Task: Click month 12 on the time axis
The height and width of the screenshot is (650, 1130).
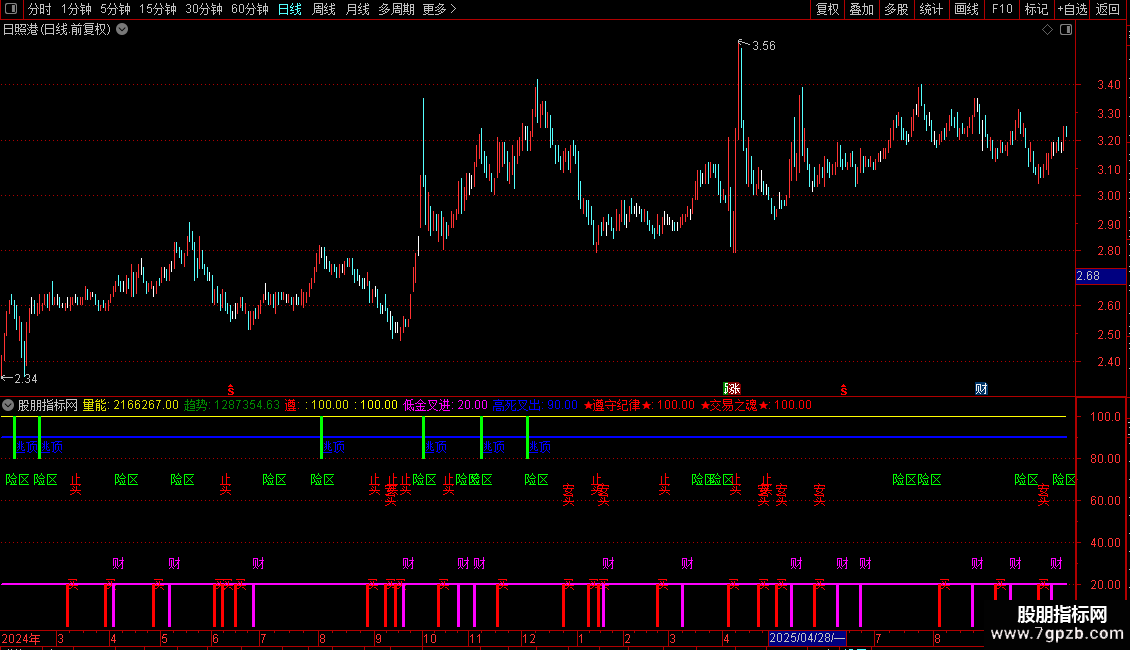Action: pos(529,638)
